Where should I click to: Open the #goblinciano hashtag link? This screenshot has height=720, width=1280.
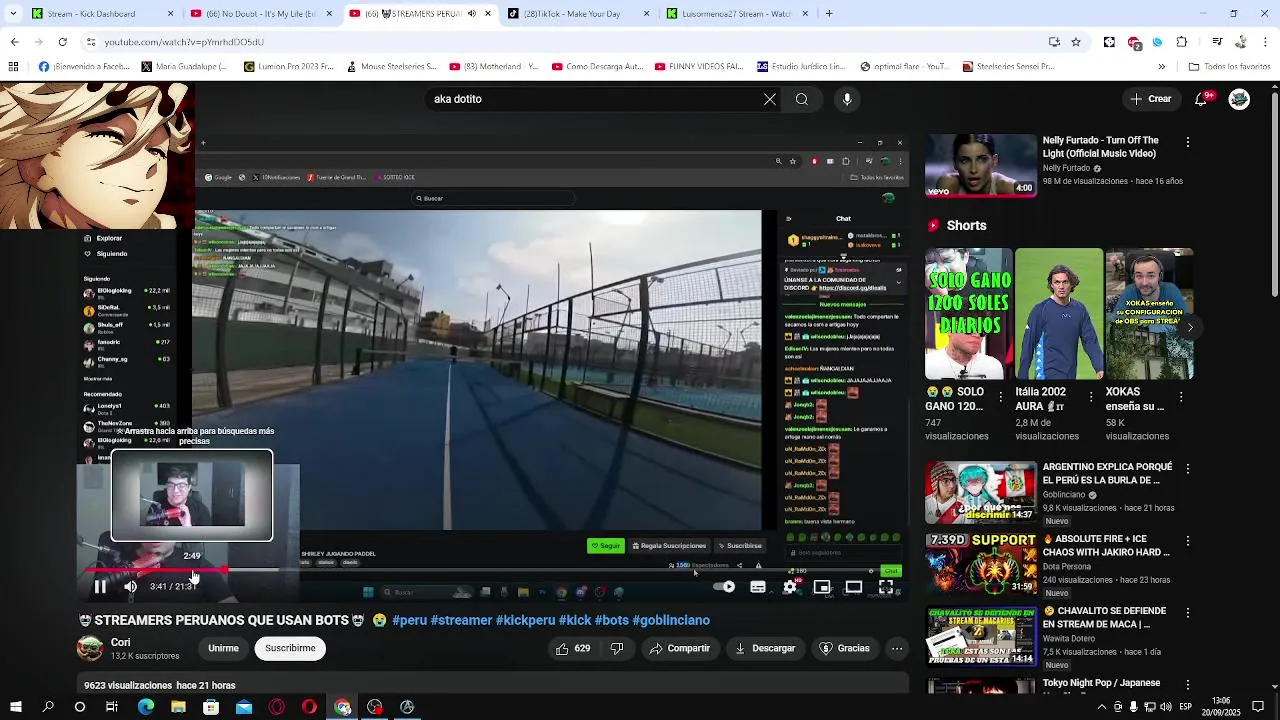tap(671, 620)
